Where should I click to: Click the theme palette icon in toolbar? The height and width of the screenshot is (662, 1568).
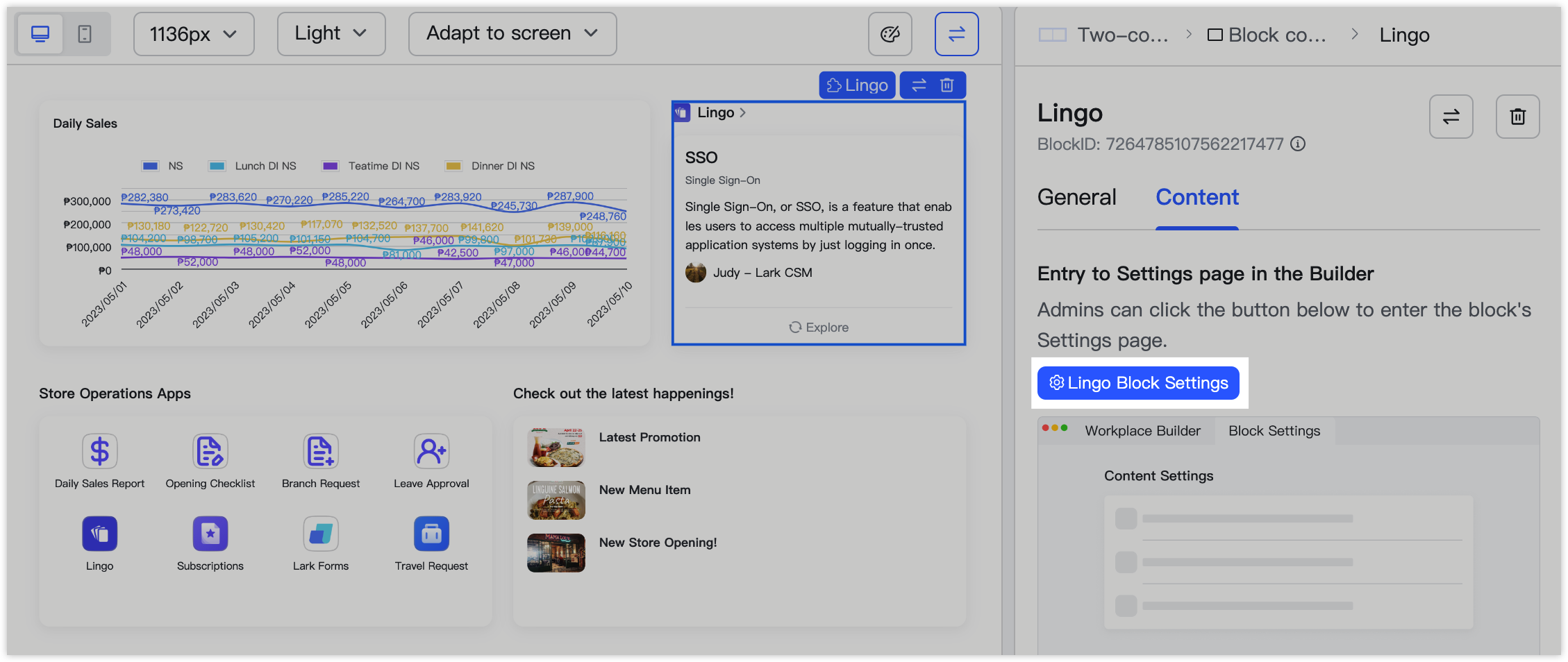click(890, 34)
